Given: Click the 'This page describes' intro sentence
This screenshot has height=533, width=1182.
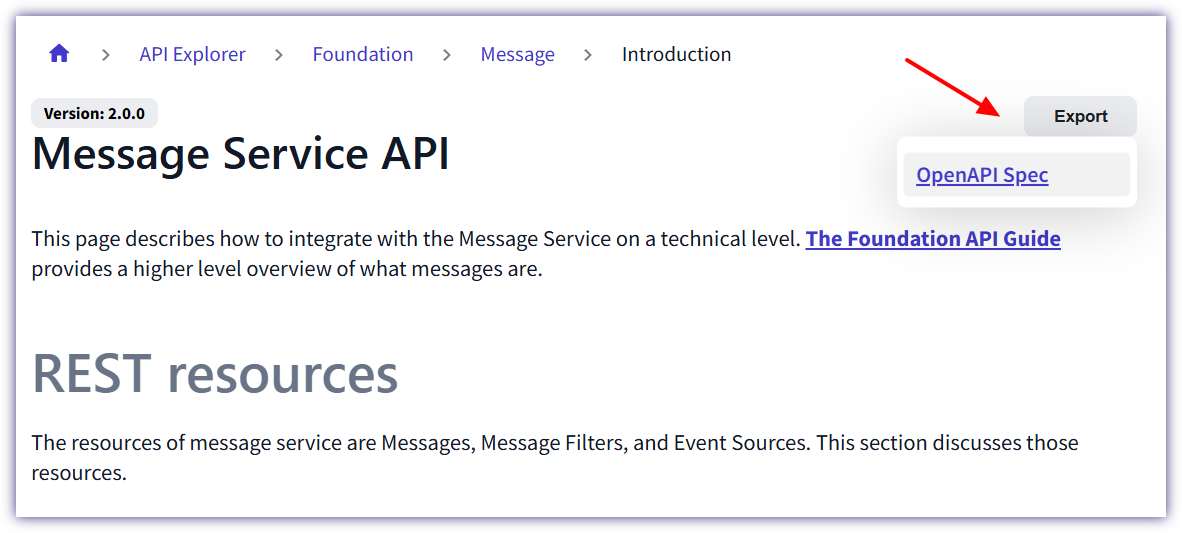Looking at the screenshot, I should 417,239.
